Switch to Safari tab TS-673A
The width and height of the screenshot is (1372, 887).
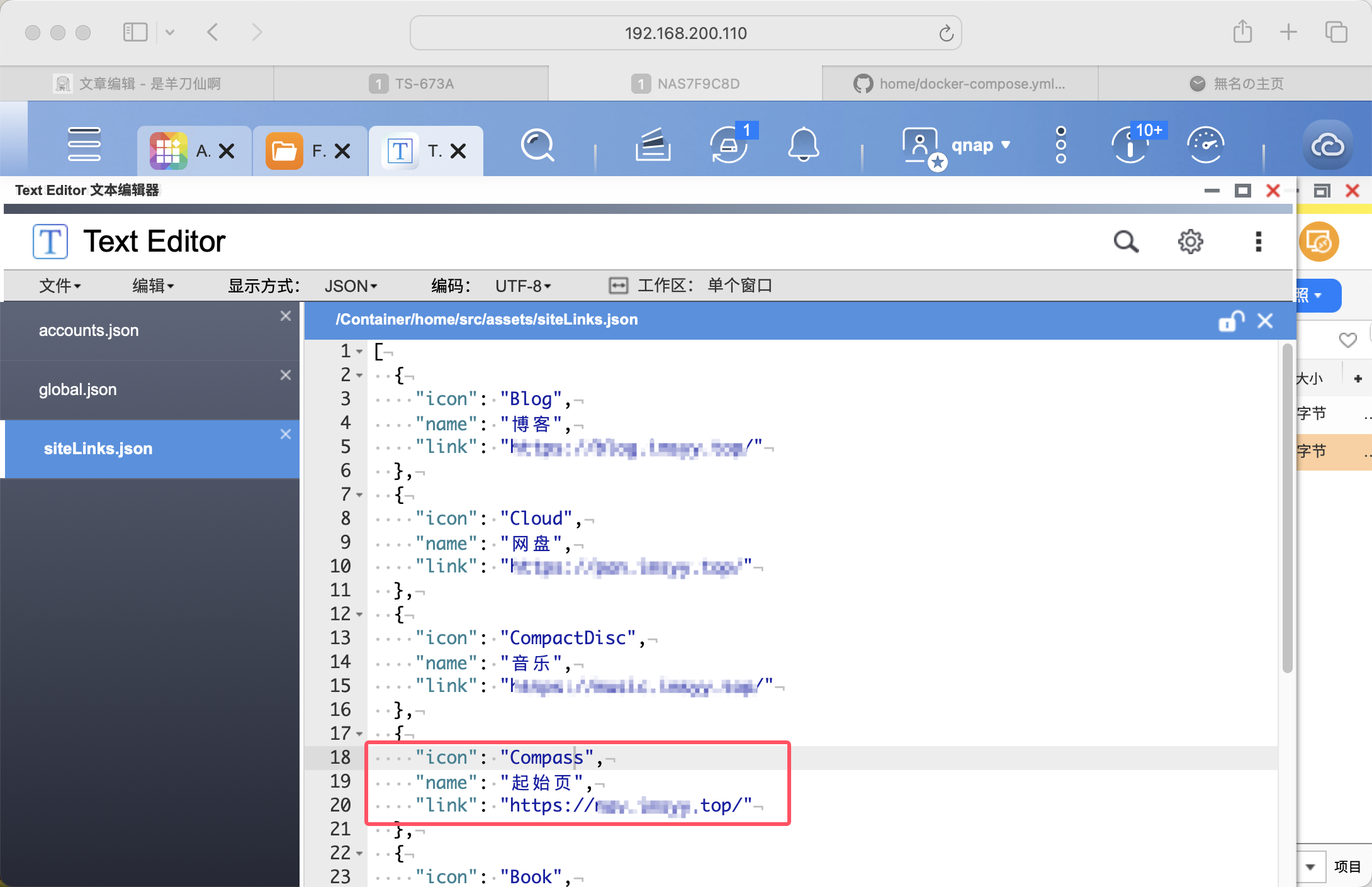(x=412, y=84)
